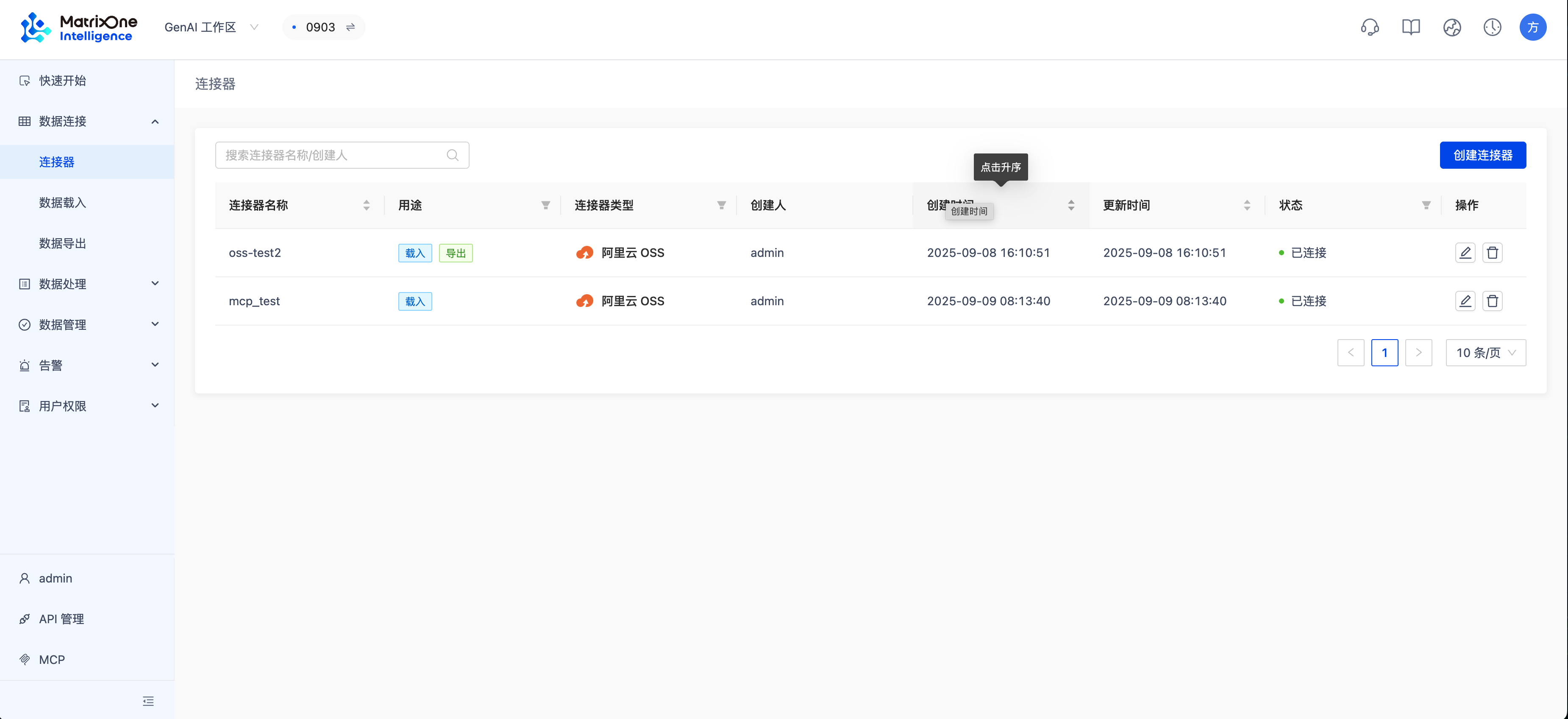Delete the mcp_test connector

tap(1492, 301)
